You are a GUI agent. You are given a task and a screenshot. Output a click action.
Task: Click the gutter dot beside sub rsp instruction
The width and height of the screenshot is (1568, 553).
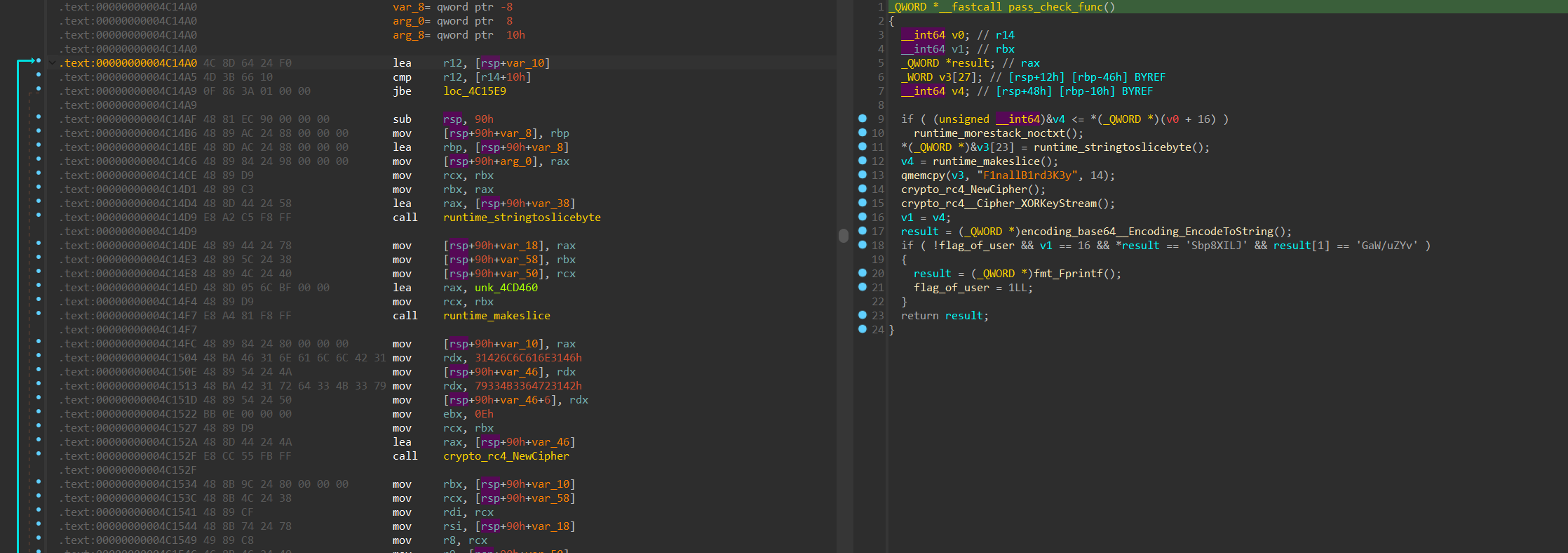point(38,116)
